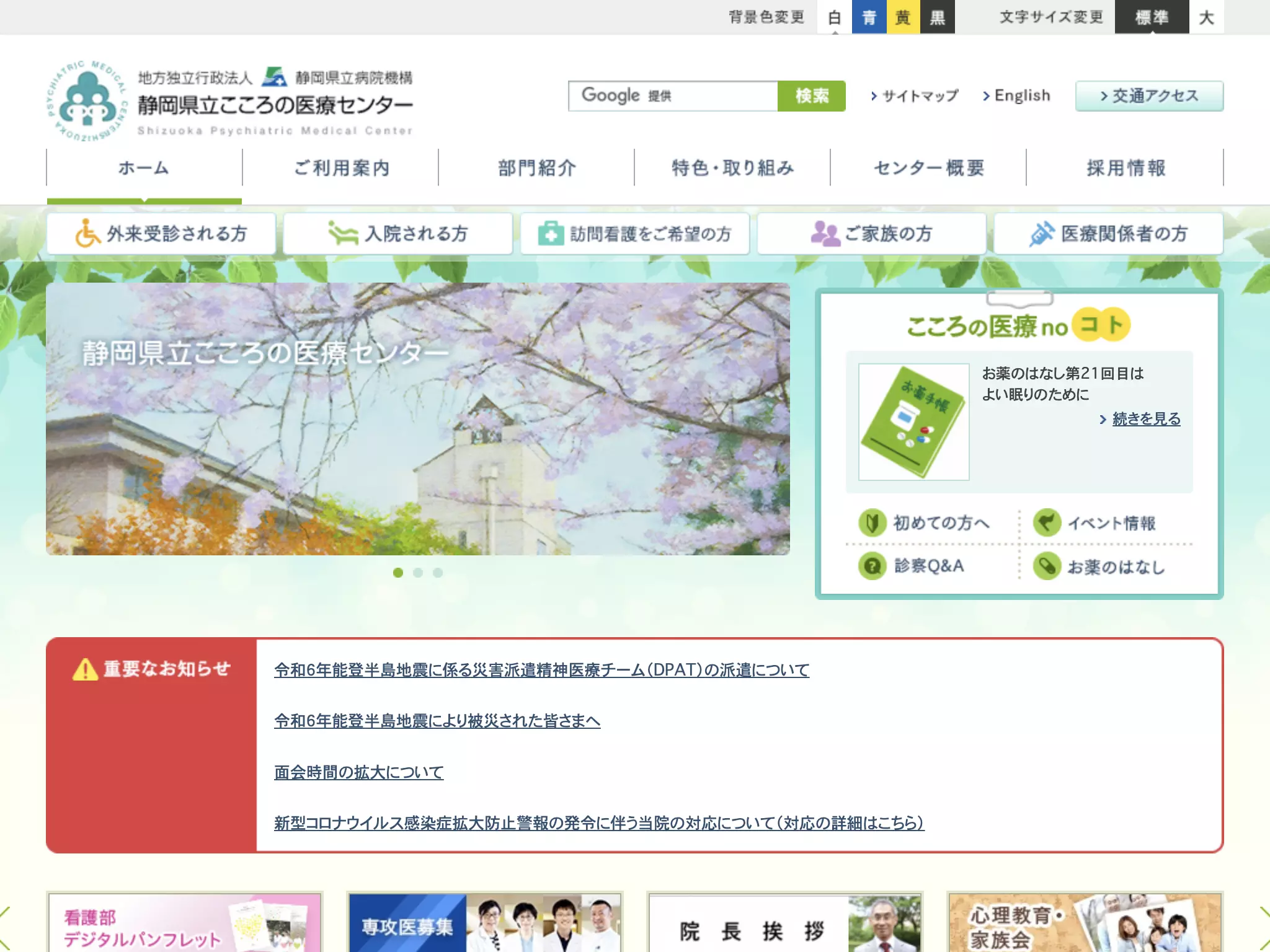Select white background color 白
Viewport: 1270px width, 952px height.
tap(835, 17)
